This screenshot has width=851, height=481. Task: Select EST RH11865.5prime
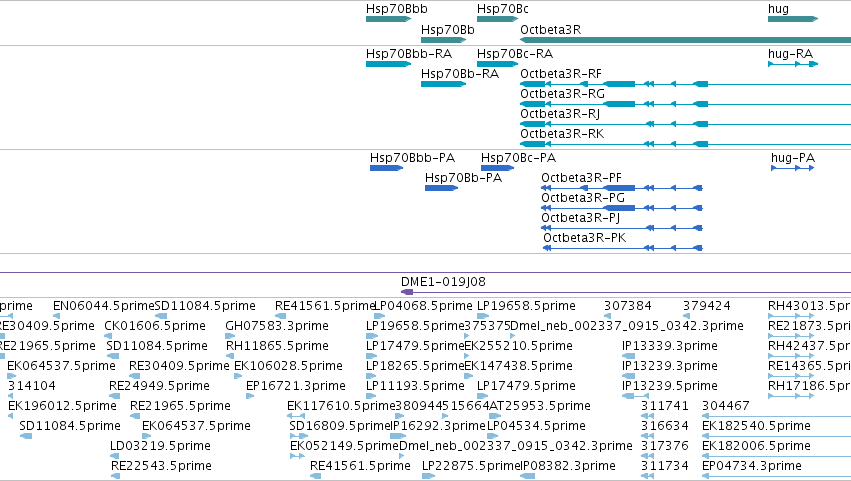point(230,356)
